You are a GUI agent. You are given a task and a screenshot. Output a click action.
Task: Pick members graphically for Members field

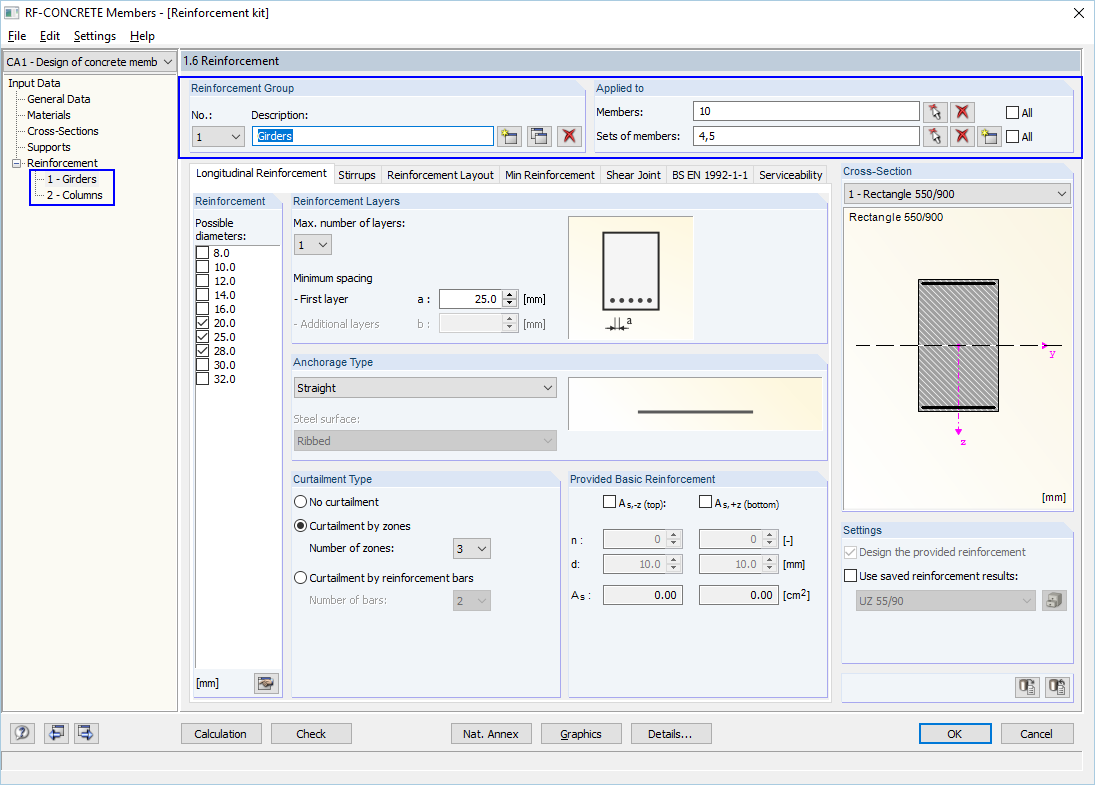(935, 111)
